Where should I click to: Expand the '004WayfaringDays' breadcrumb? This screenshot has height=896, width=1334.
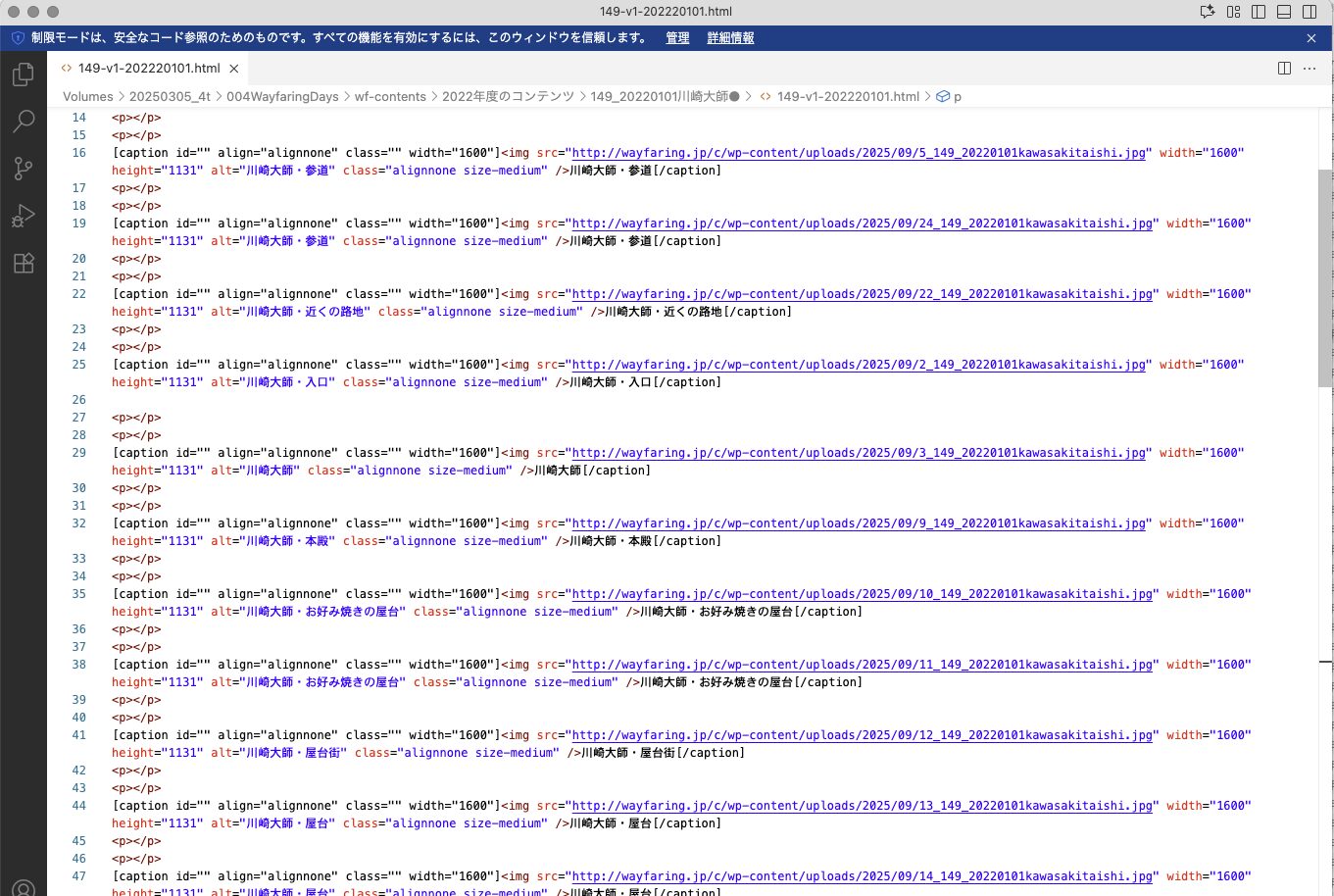282,96
